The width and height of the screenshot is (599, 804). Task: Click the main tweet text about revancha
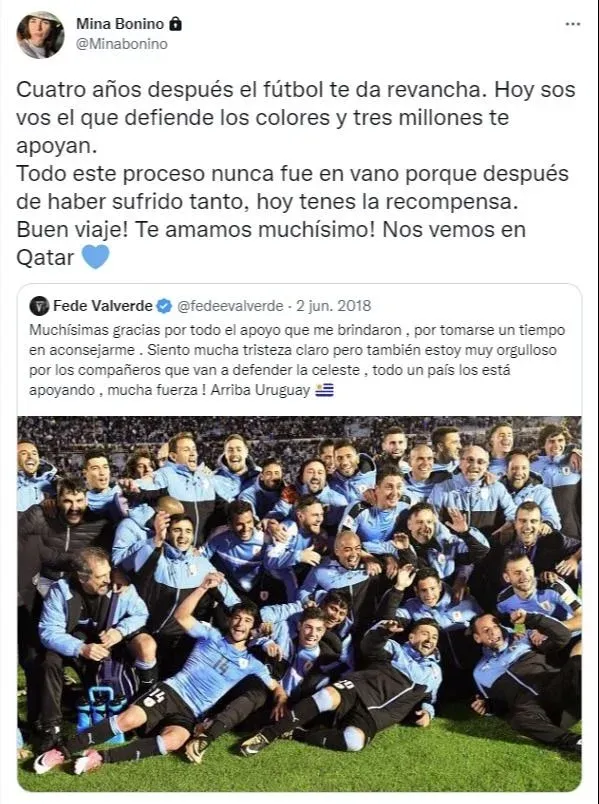tap(296, 173)
